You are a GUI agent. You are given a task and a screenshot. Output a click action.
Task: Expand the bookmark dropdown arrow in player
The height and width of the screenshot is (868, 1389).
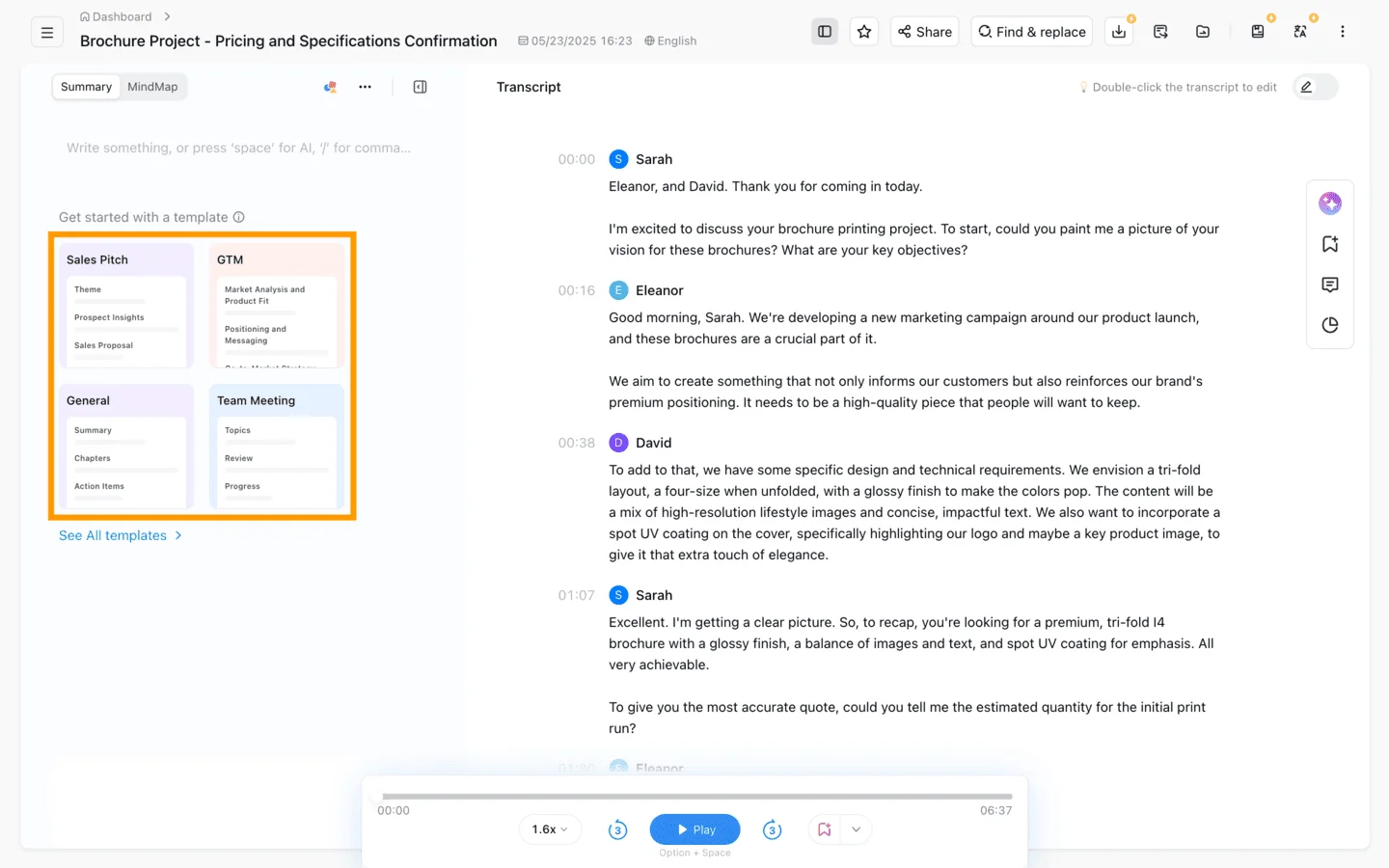(x=856, y=829)
